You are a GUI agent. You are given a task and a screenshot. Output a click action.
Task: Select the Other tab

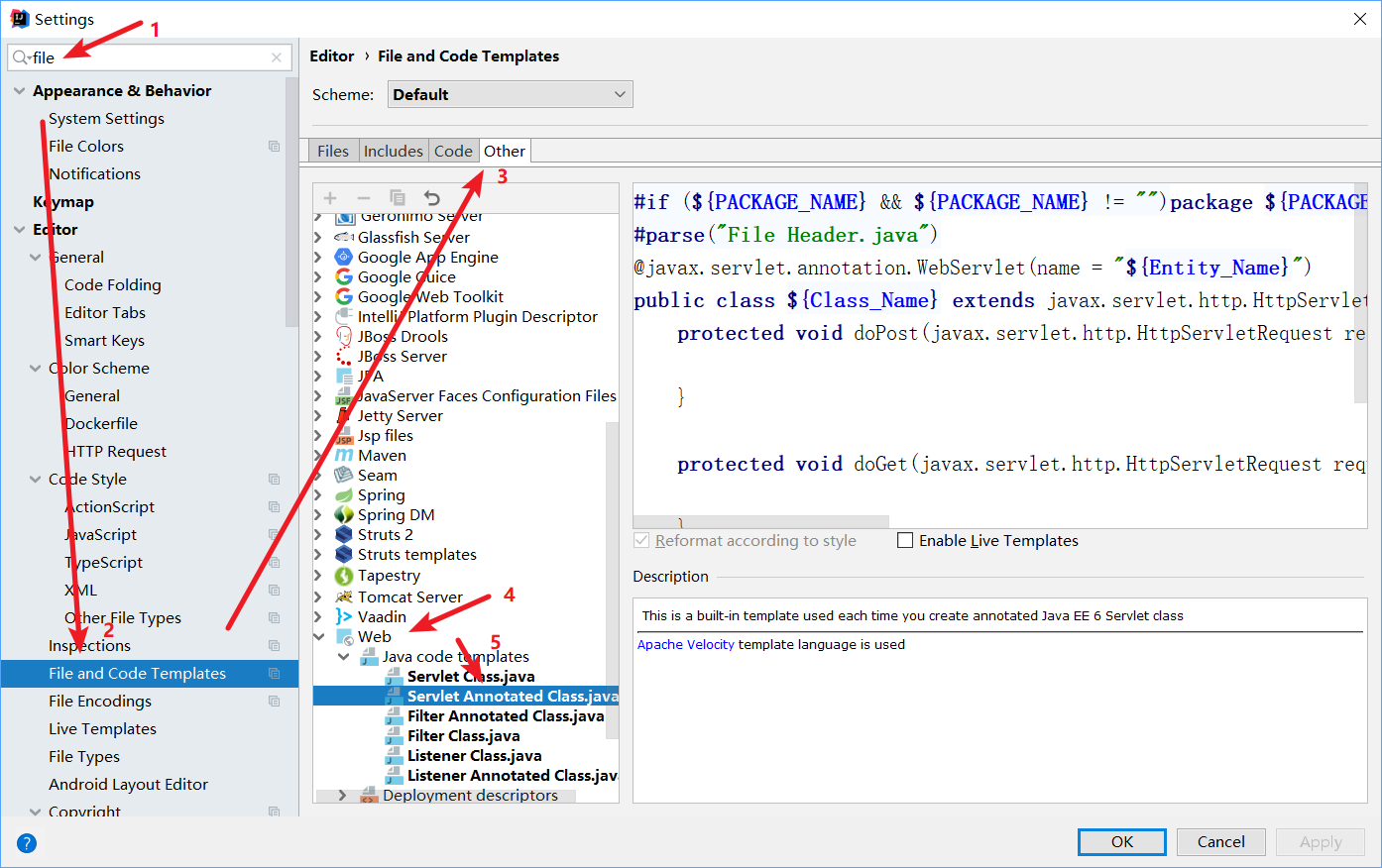(505, 151)
